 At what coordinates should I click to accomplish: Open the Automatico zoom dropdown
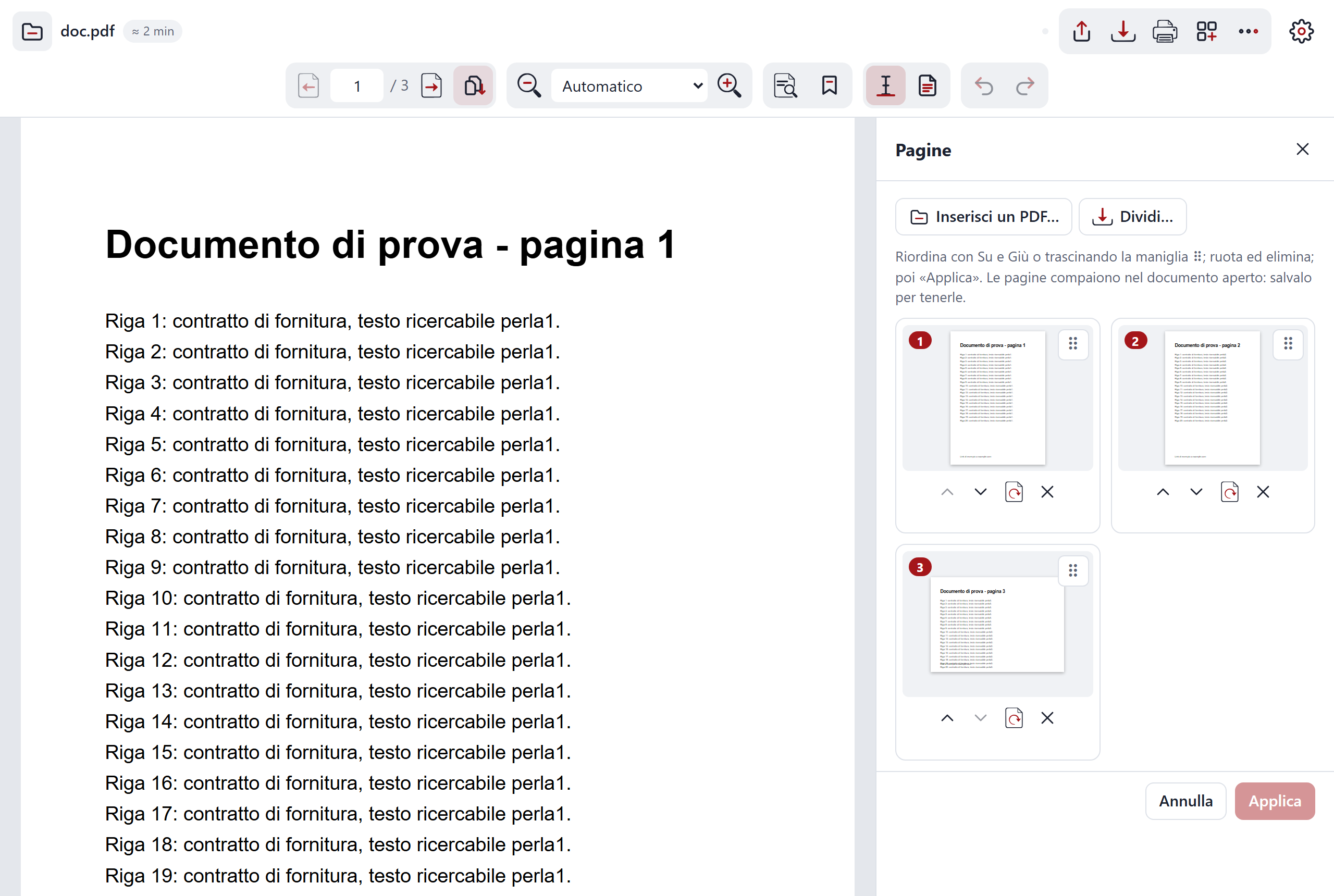click(629, 86)
